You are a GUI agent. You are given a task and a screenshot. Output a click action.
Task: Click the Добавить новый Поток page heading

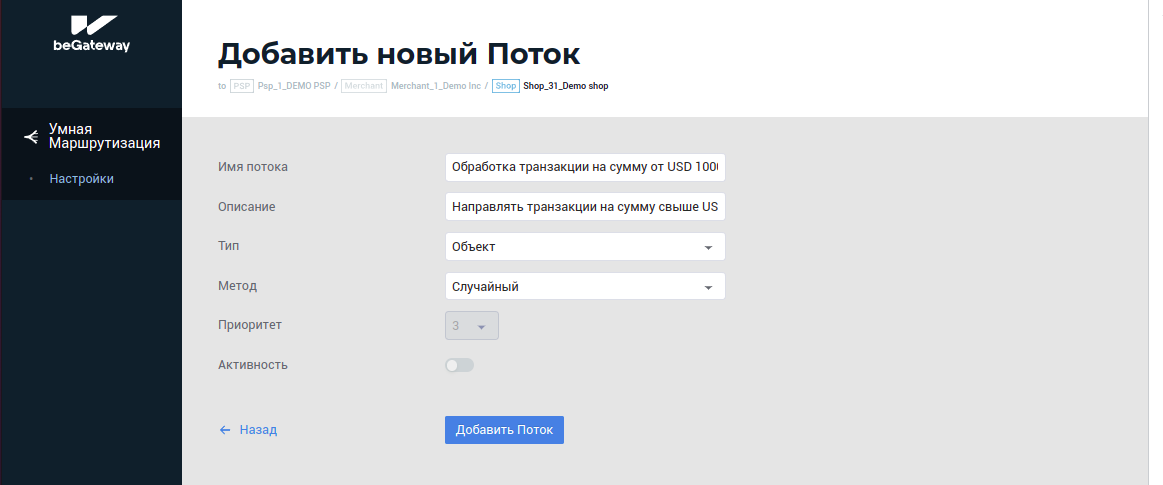pos(398,53)
